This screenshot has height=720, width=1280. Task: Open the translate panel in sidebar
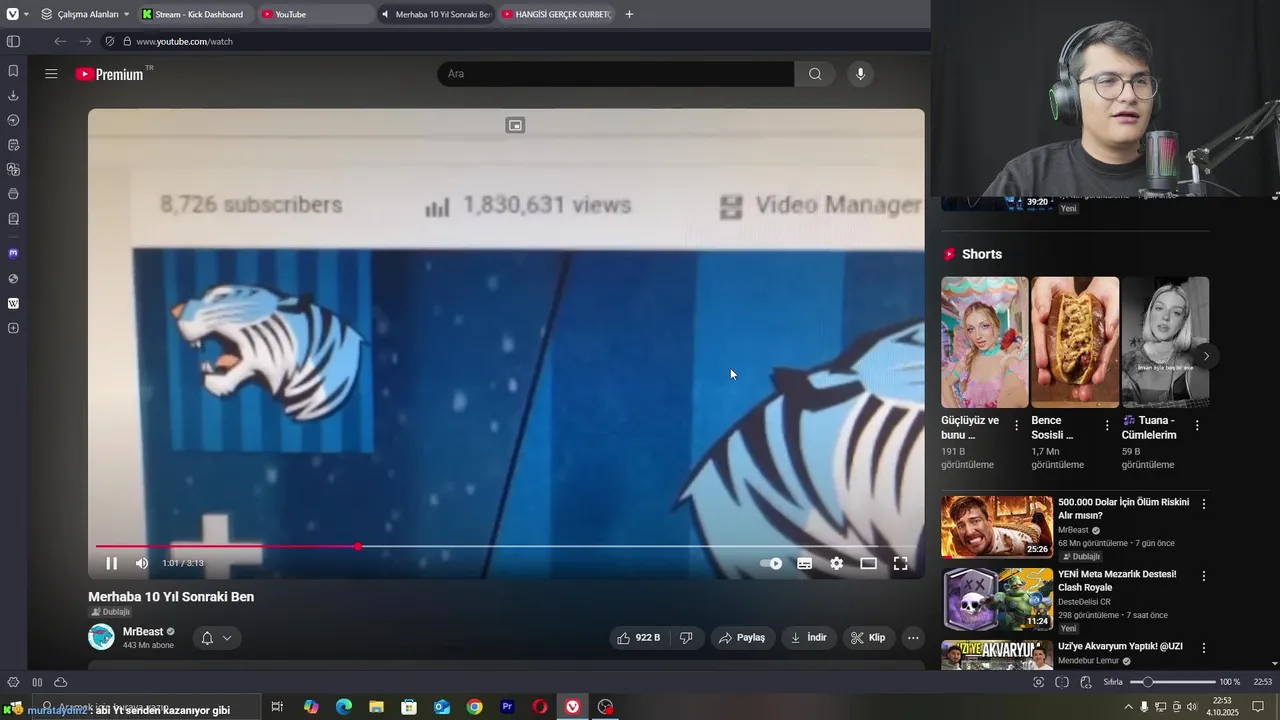point(13,170)
